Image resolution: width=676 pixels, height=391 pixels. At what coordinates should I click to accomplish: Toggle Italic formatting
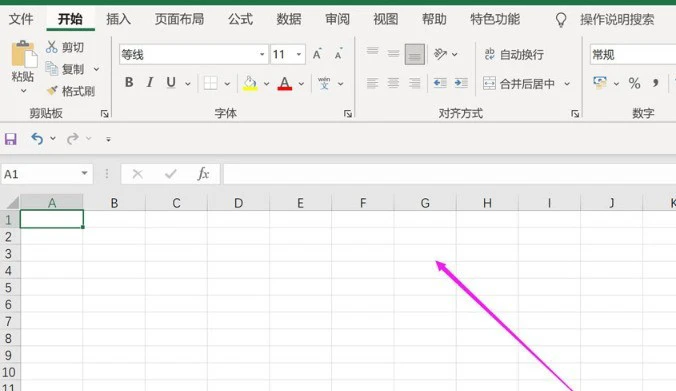pyautogui.click(x=150, y=82)
